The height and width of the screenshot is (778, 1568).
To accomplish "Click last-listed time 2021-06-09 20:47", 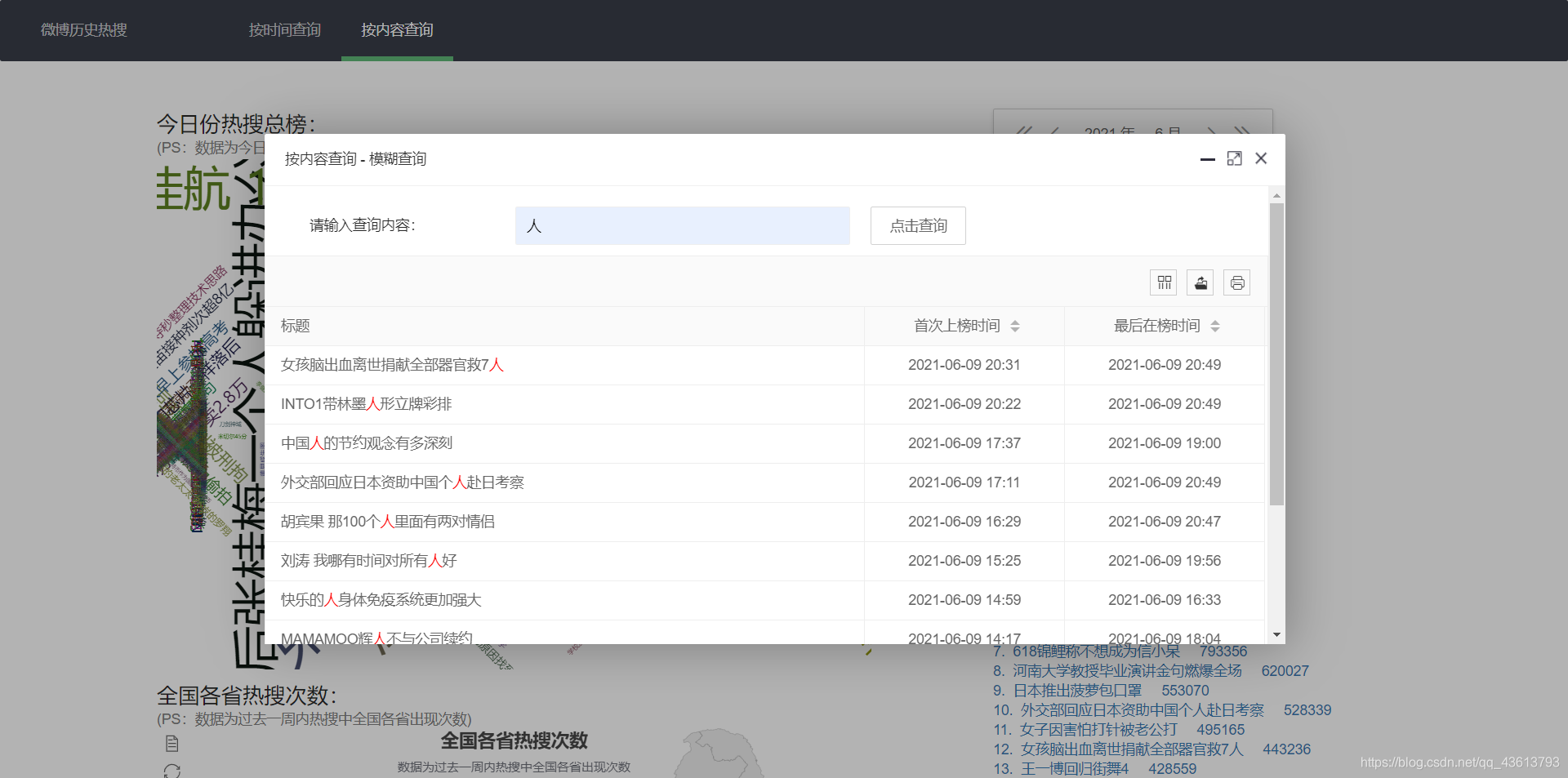I will (x=1165, y=522).
